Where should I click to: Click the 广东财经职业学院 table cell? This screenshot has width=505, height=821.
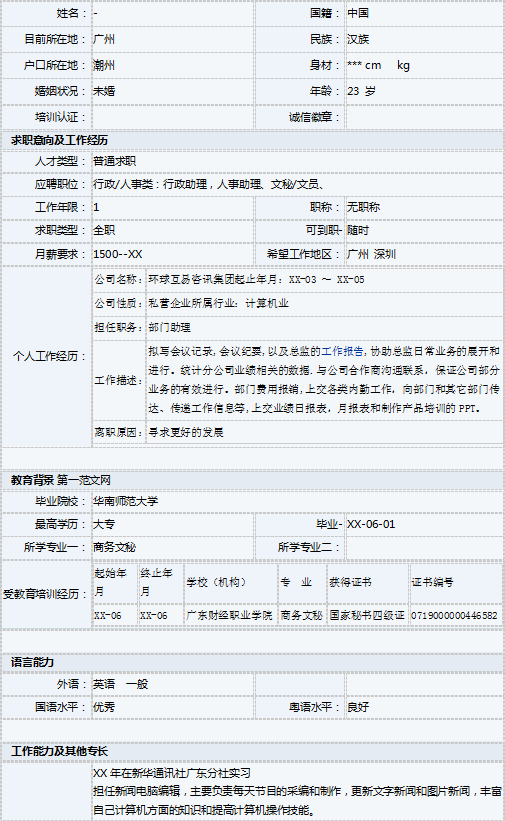229,616
